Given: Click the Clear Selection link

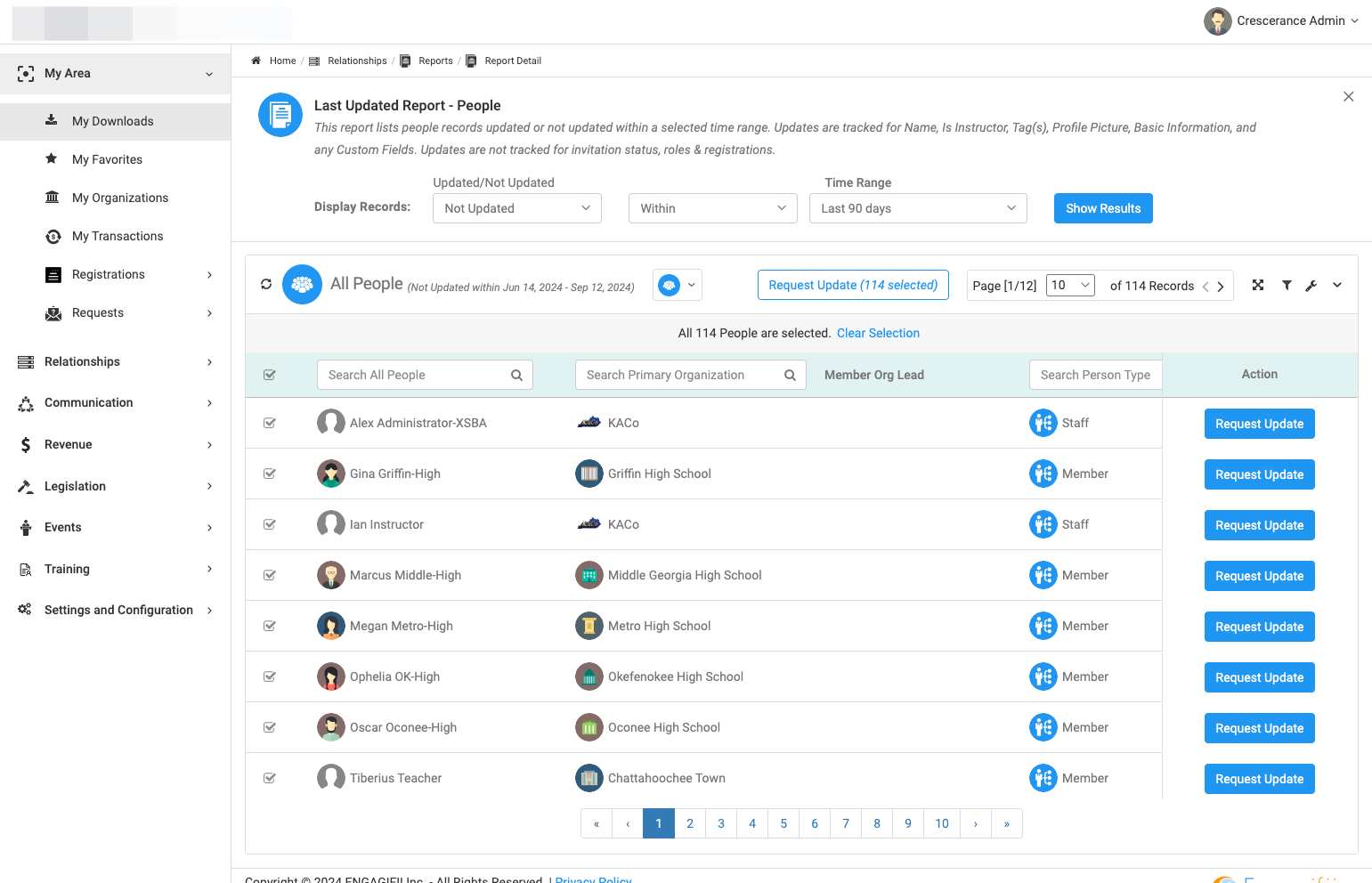Looking at the screenshot, I should point(878,333).
